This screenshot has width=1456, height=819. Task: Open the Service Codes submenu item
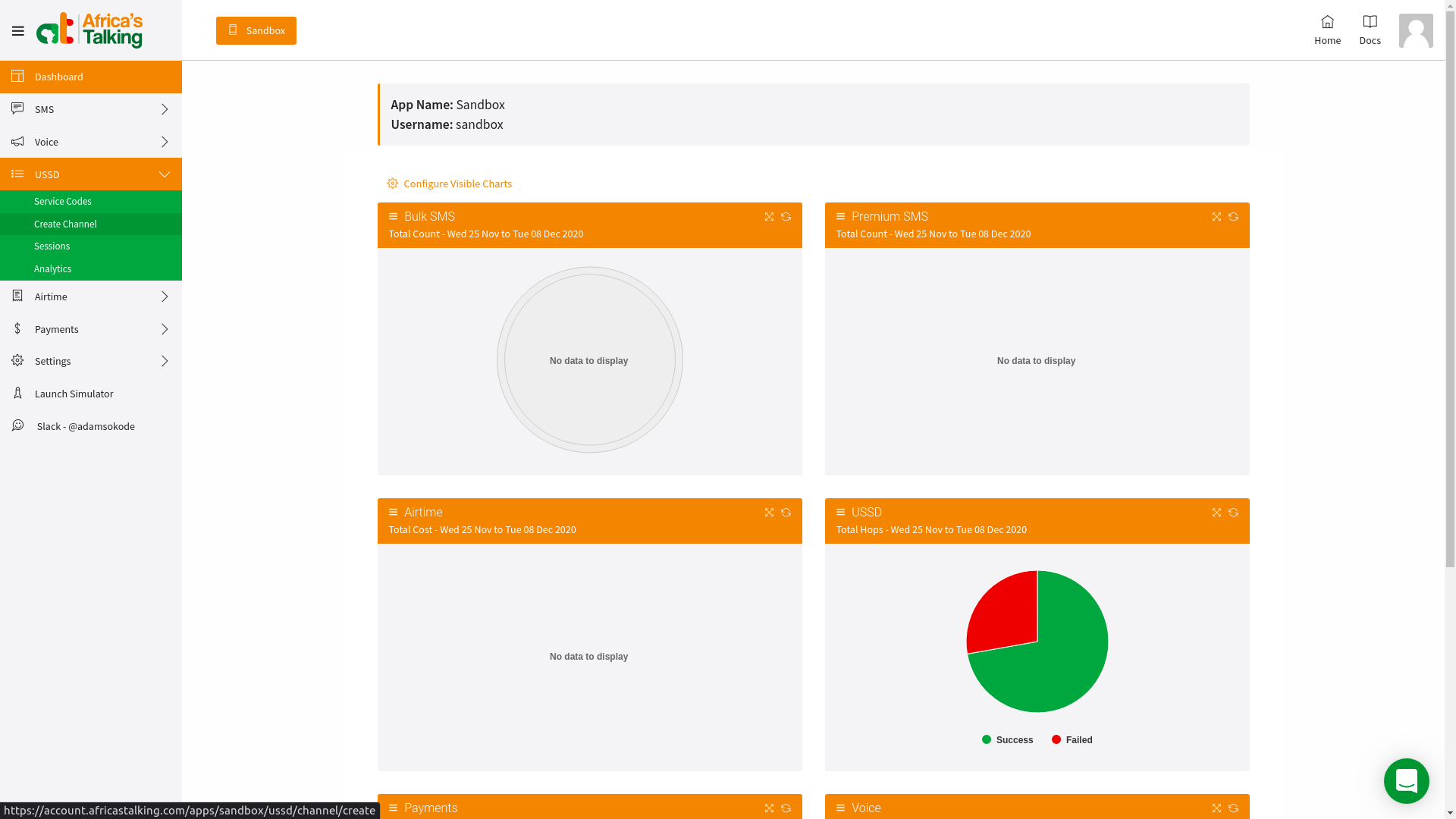(x=62, y=201)
